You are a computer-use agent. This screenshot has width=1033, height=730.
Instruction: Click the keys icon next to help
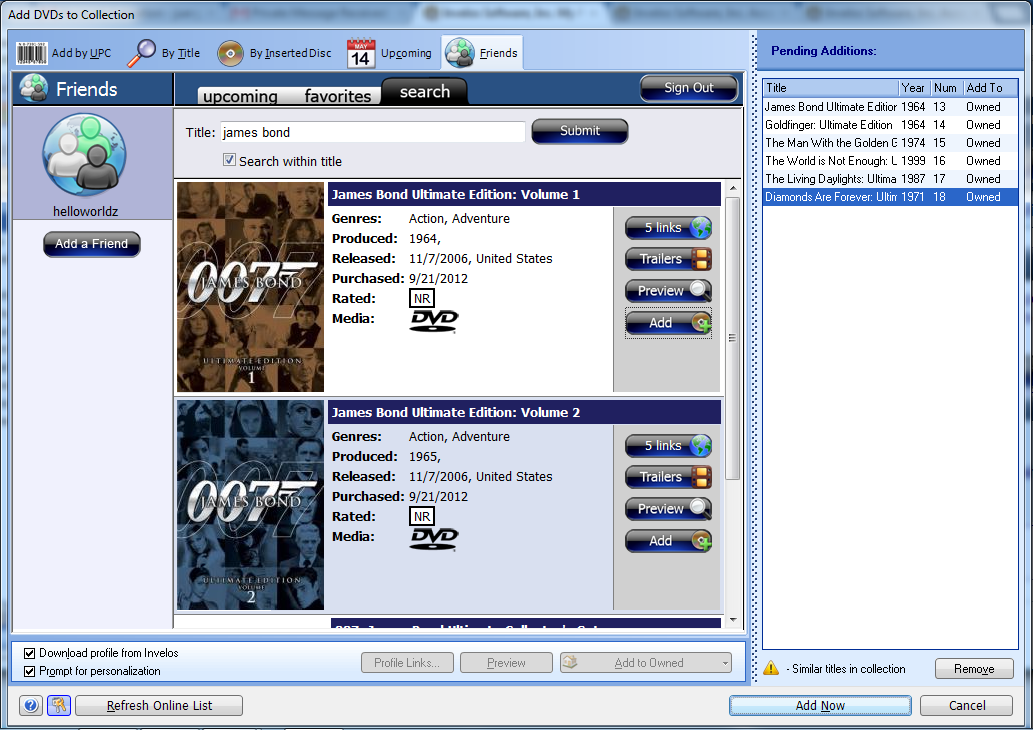[59, 706]
